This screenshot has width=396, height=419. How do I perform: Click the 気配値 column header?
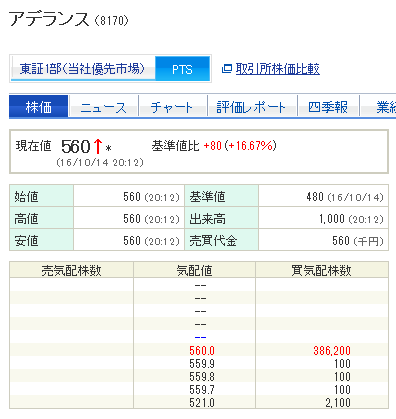[x=194, y=270]
